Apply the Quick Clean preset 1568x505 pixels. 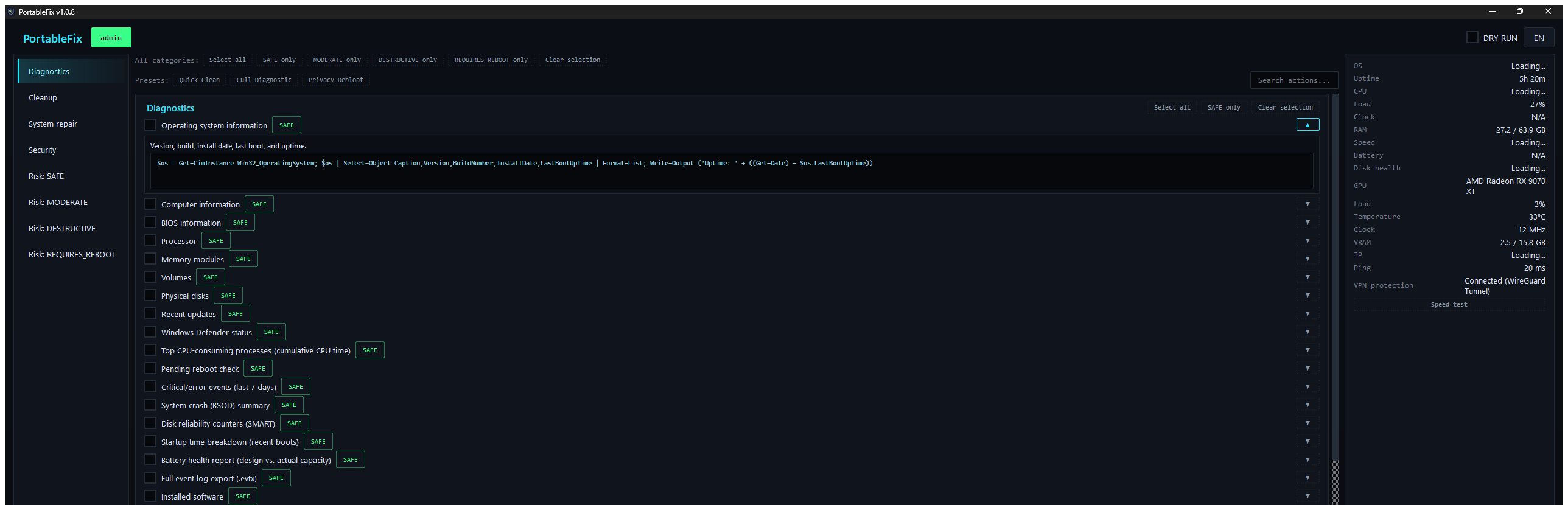coord(200,80)
